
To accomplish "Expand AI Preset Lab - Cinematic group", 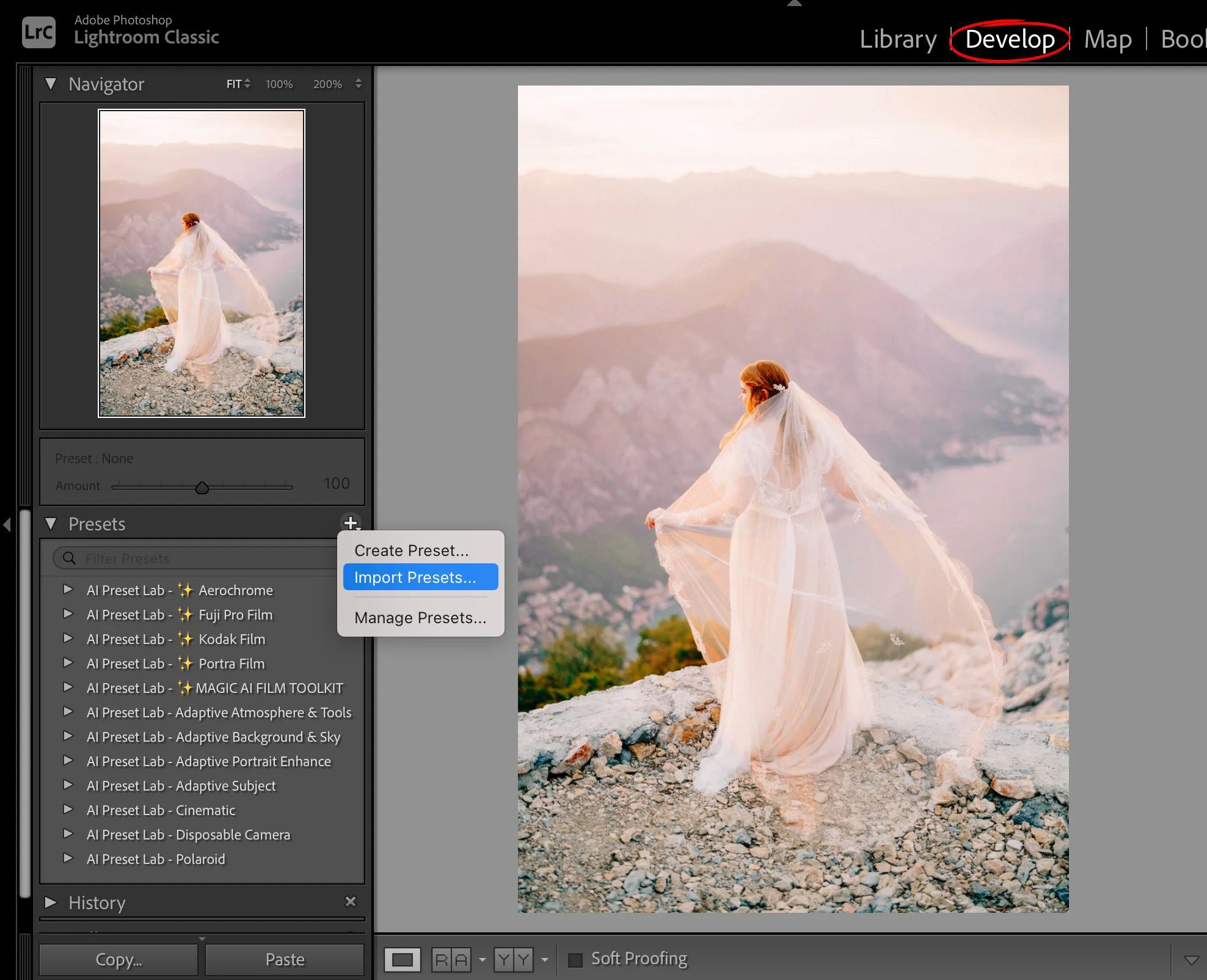I will click(x=68, y=810).
